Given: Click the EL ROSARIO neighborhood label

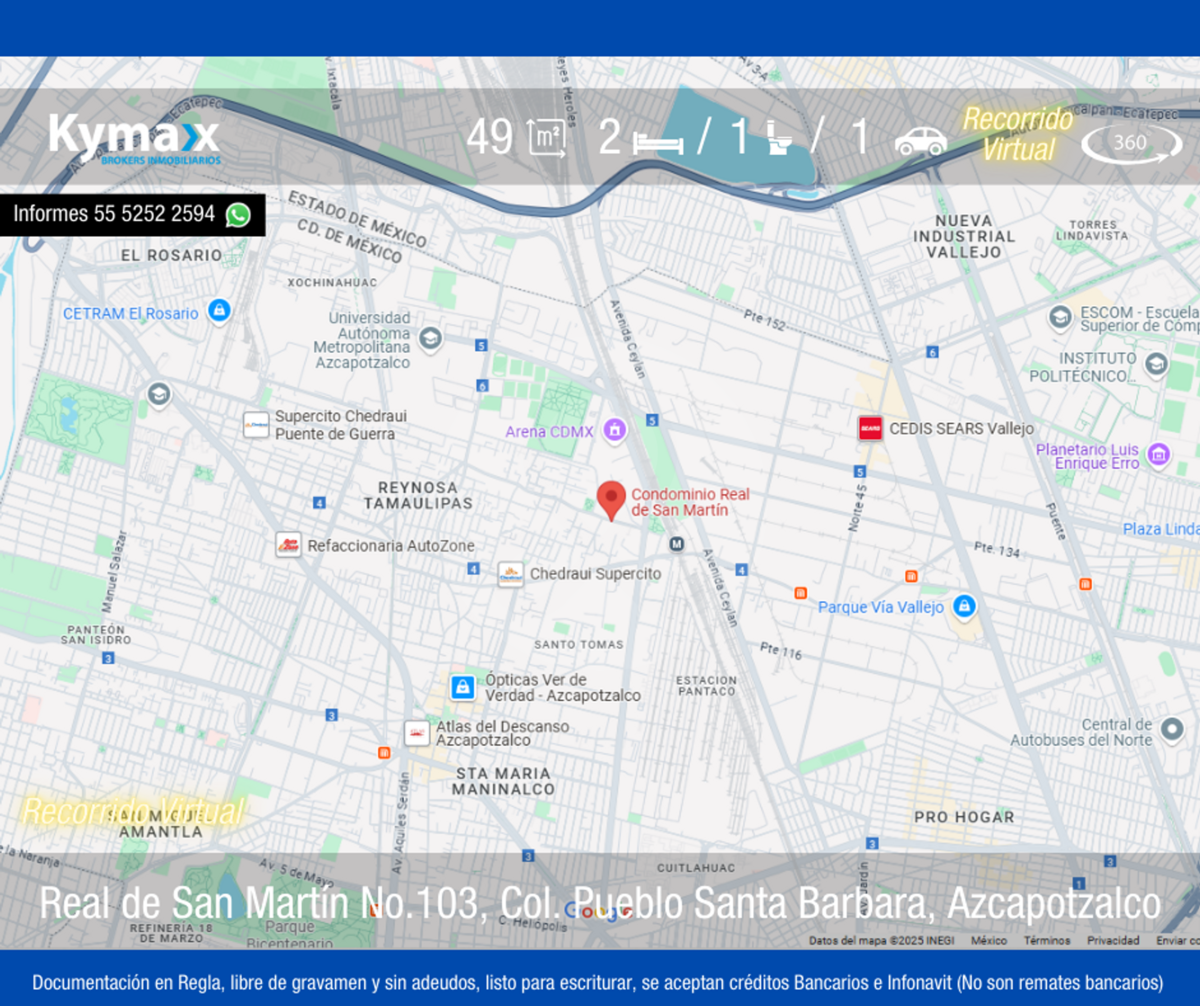Looking at the screenshot, I should click(x=171, y=255).
